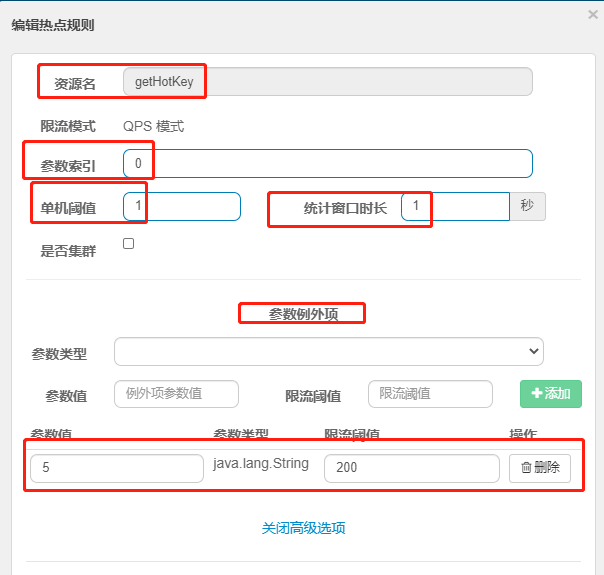This screenshot has height=575, width=604.
Task: Click 删除 button for the java.lang.String row
Action: [x=540, y=468]
